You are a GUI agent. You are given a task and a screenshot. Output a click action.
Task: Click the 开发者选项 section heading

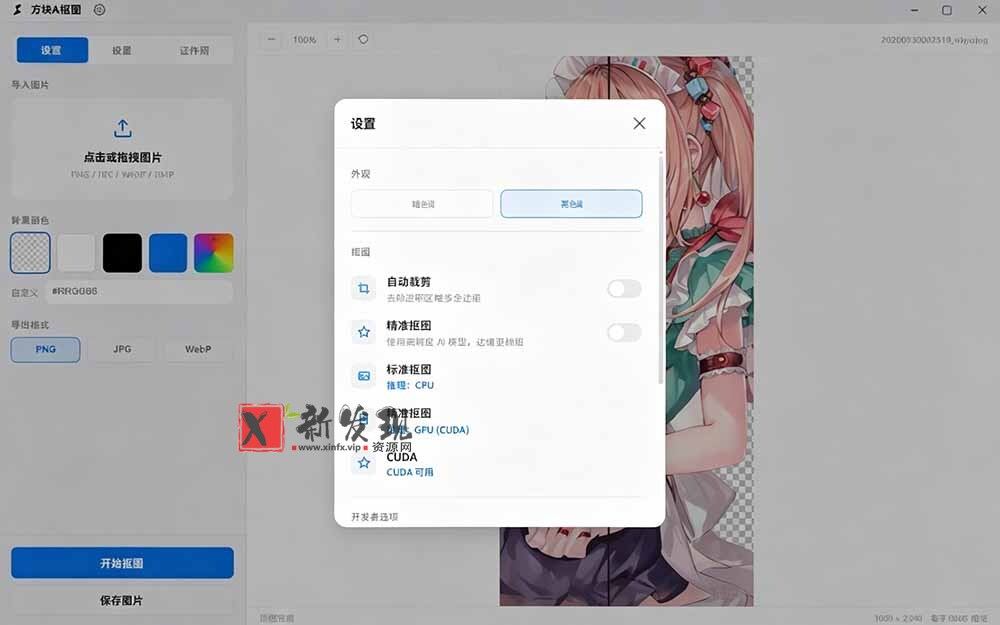coord(374,517)
